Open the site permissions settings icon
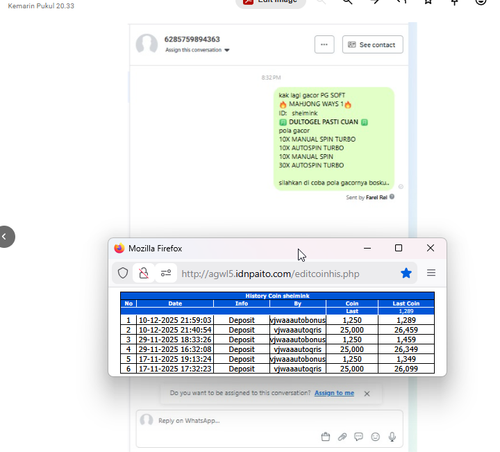 tap(166, 273)
